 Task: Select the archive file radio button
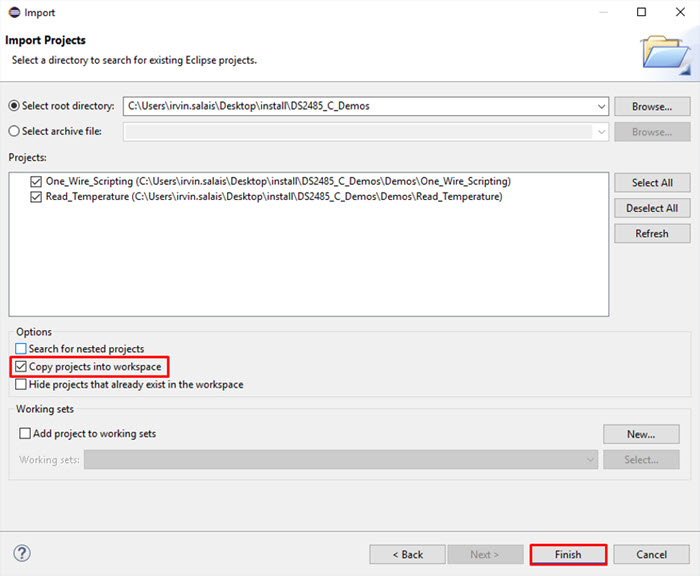pyautogui.click(x=14, y=131)
